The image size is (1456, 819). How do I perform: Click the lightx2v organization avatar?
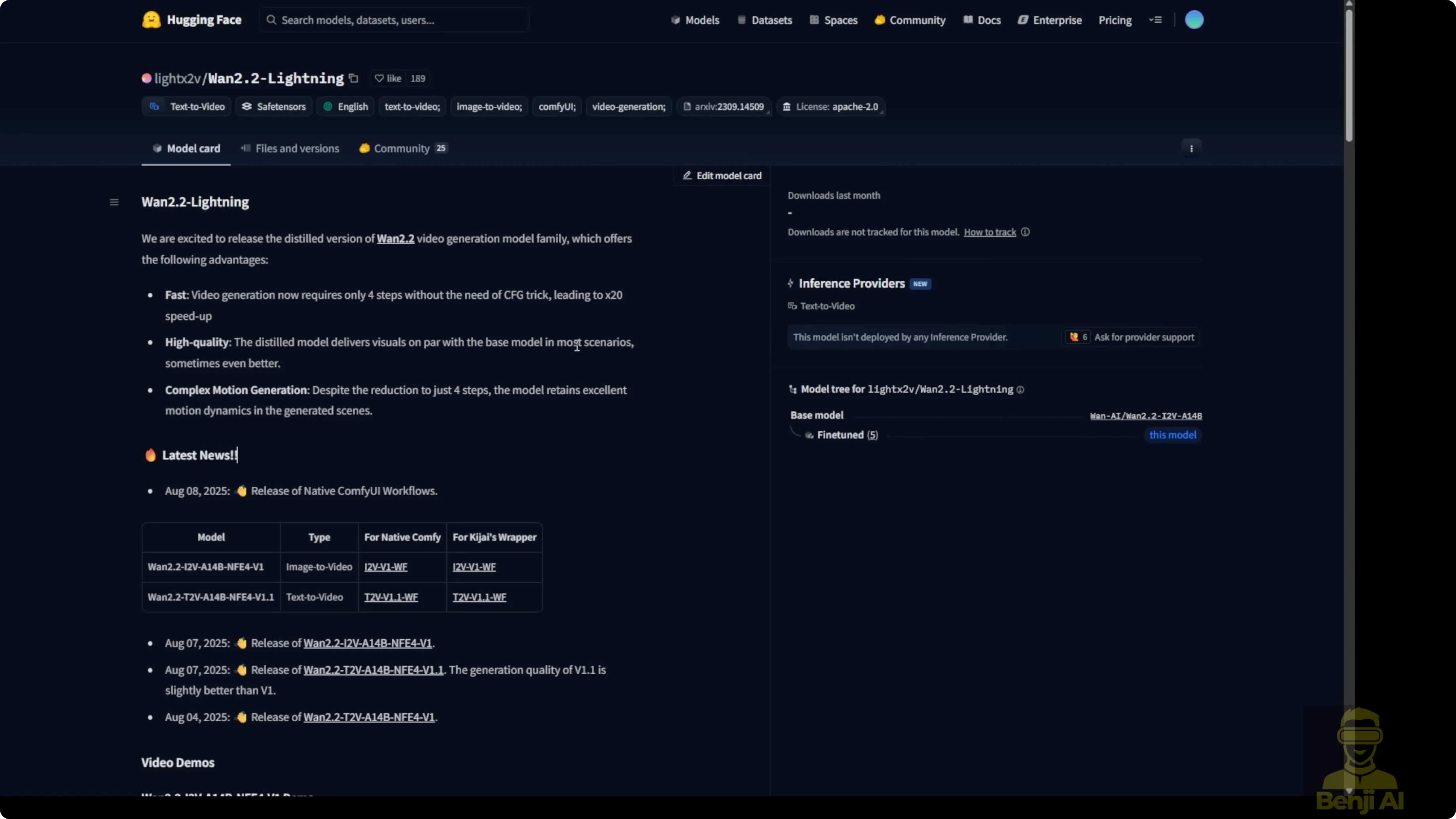click(146, 79)
